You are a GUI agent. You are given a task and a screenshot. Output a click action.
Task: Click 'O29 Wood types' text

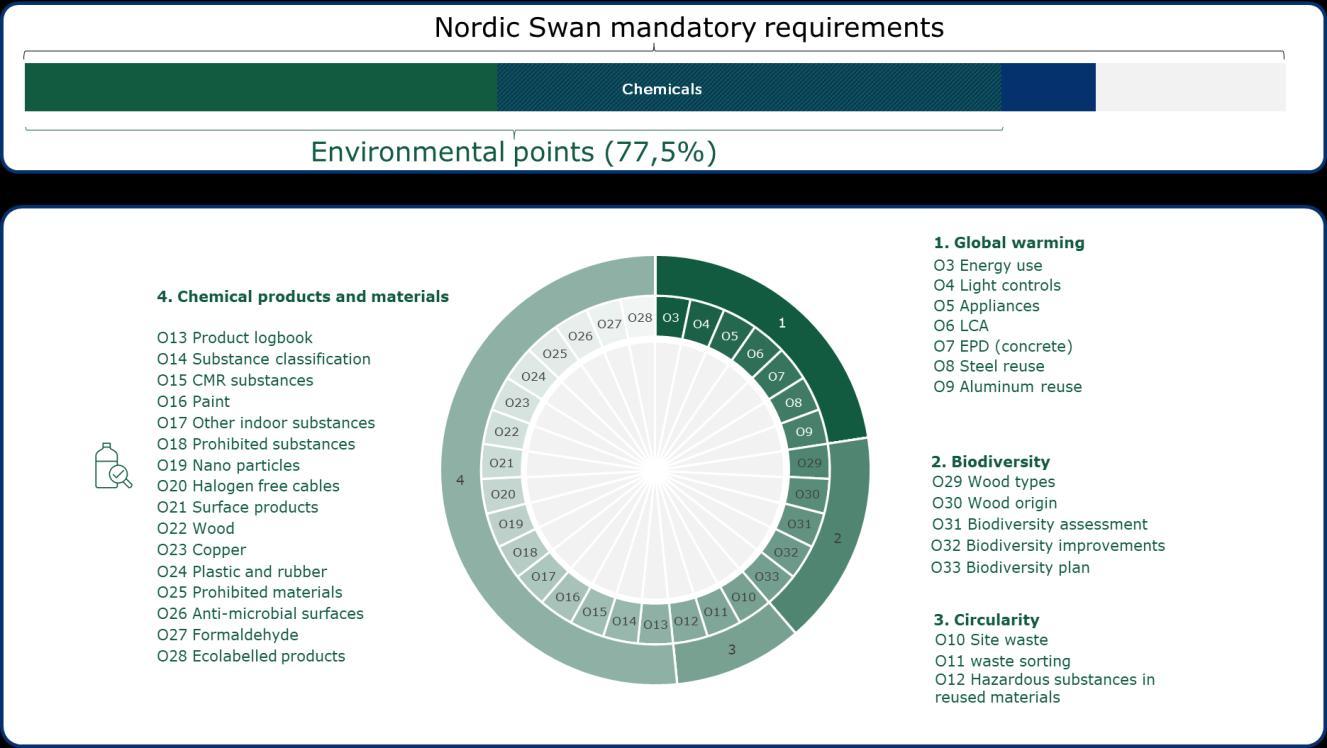point(993,481)
